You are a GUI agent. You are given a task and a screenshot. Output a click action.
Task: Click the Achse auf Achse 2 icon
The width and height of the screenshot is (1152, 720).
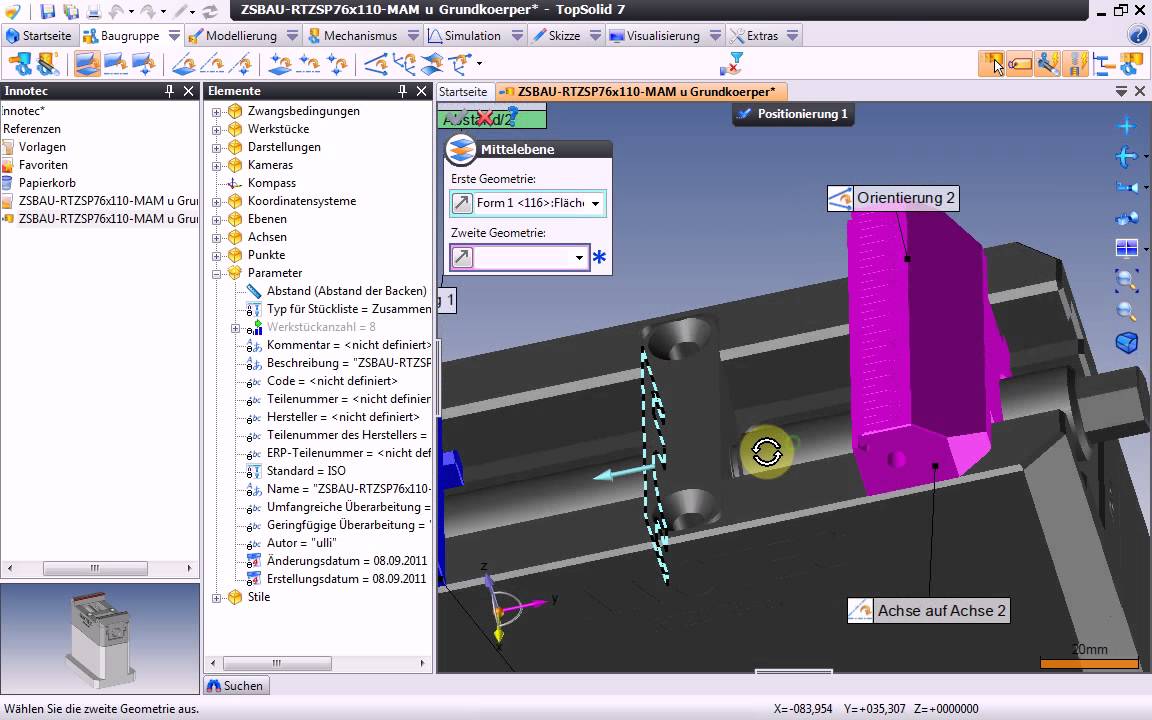click(860, 611)
